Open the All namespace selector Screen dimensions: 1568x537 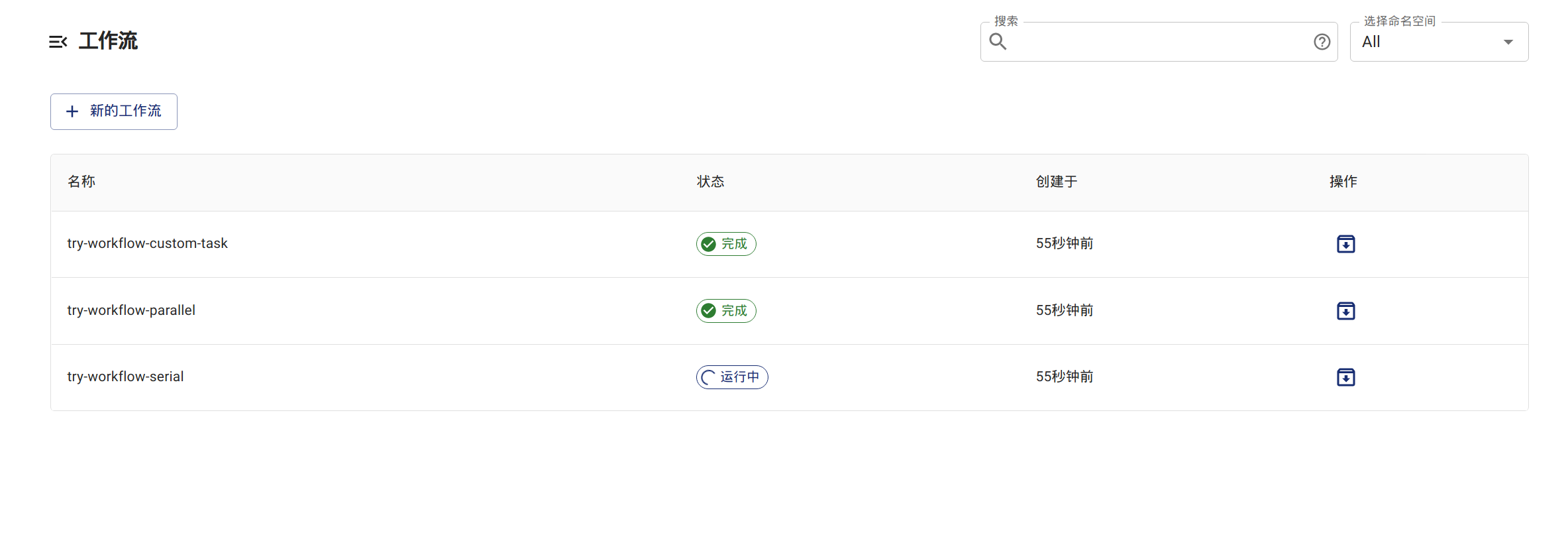click(x=1438, y=41)
